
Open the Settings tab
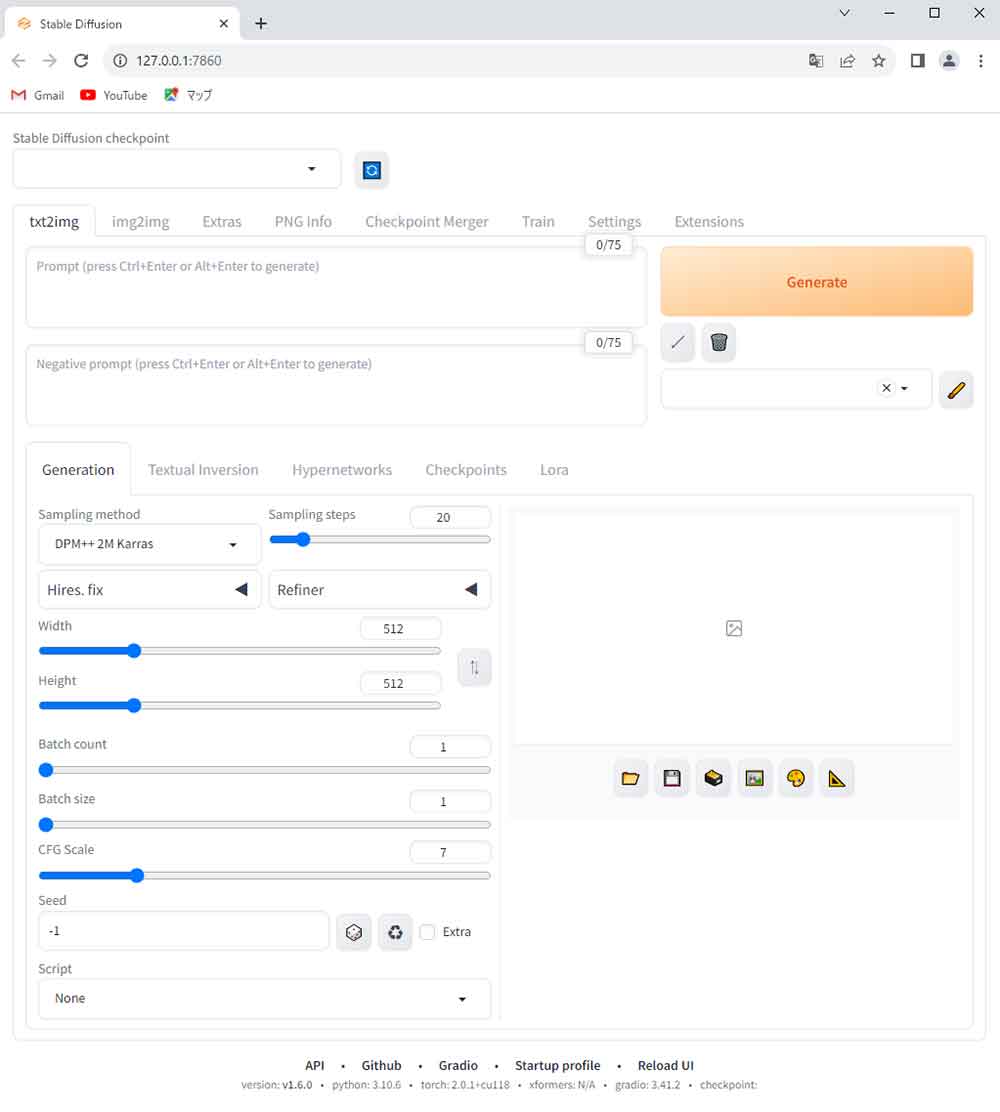coord(614,222)
